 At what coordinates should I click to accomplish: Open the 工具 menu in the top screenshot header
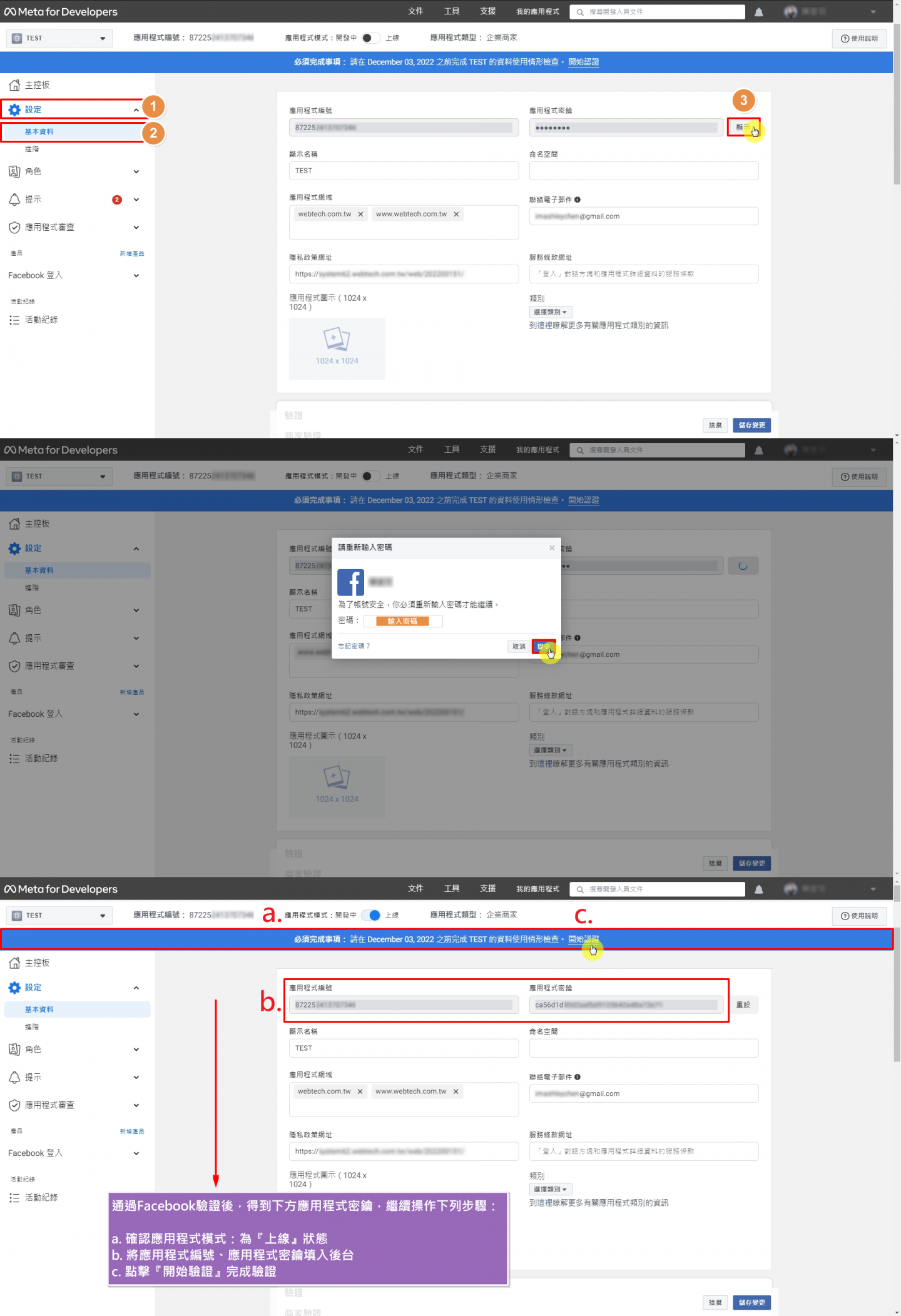pyautogui.click(x=452, y=11)
